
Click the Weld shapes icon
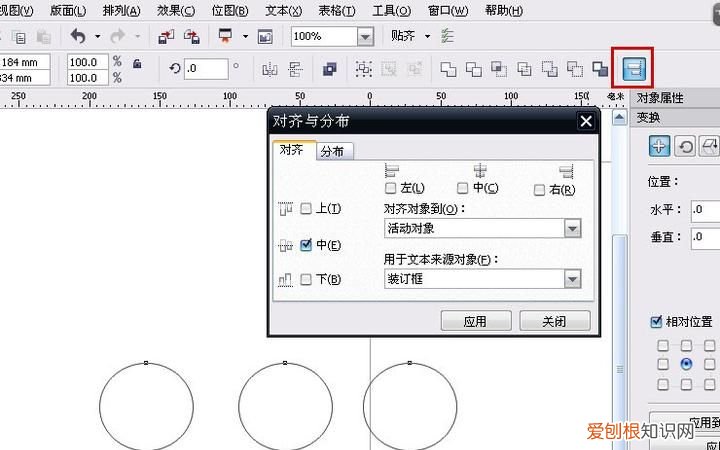449,69
